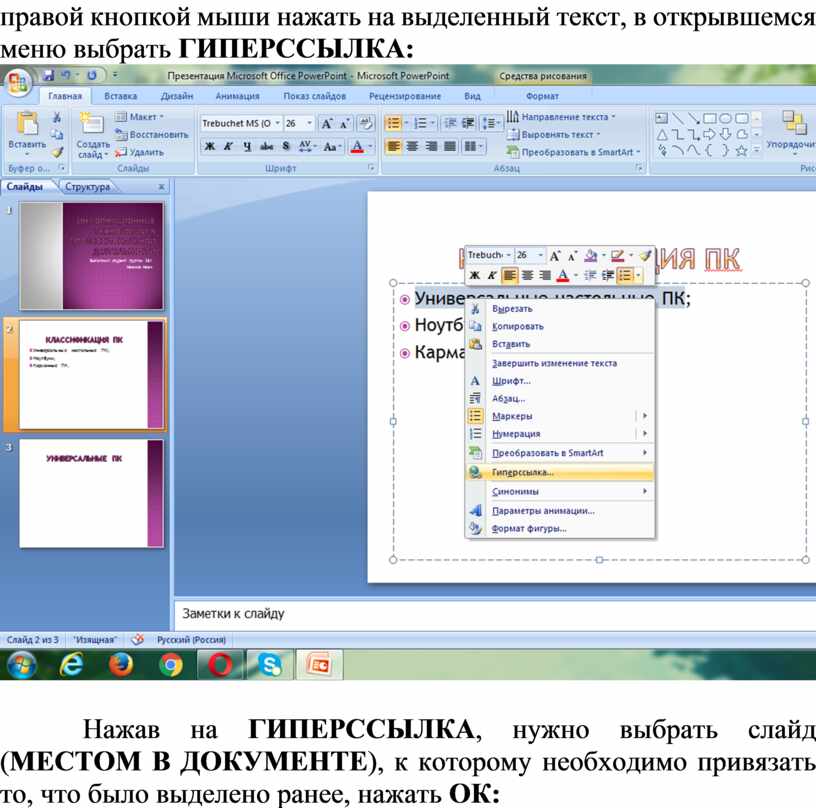
Task: Open Skype from taskbar
Action: [x=270, y=665]
